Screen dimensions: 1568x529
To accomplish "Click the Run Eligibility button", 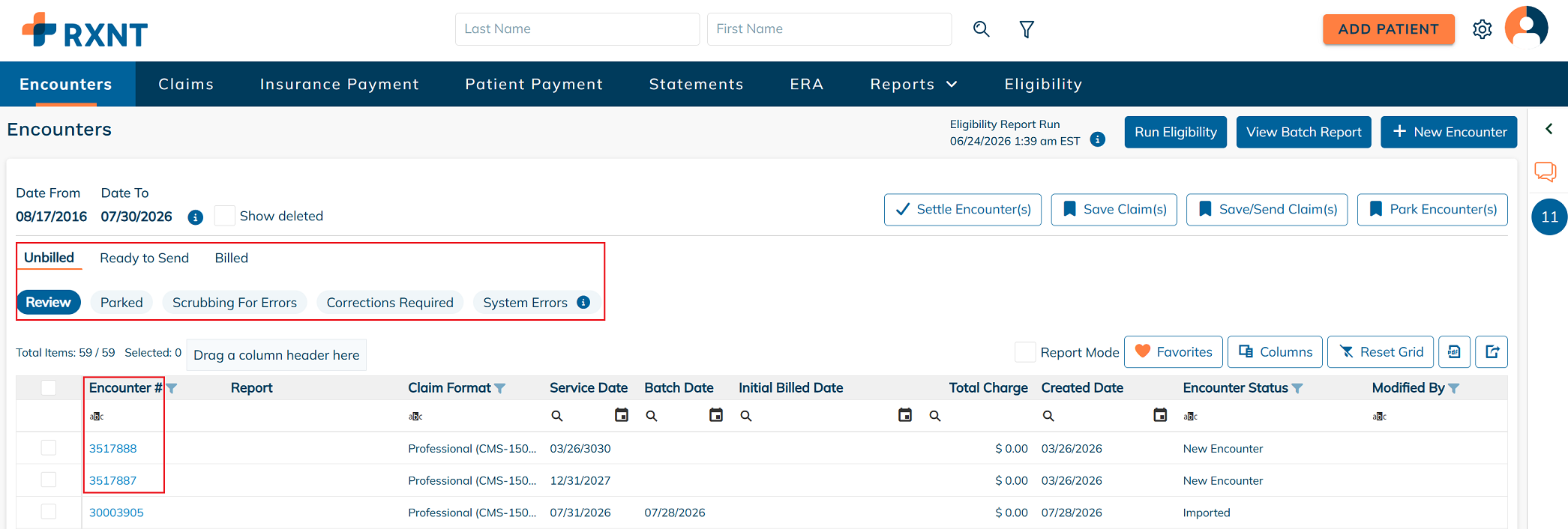I will pyautogui.click(x=1176, y=132).
